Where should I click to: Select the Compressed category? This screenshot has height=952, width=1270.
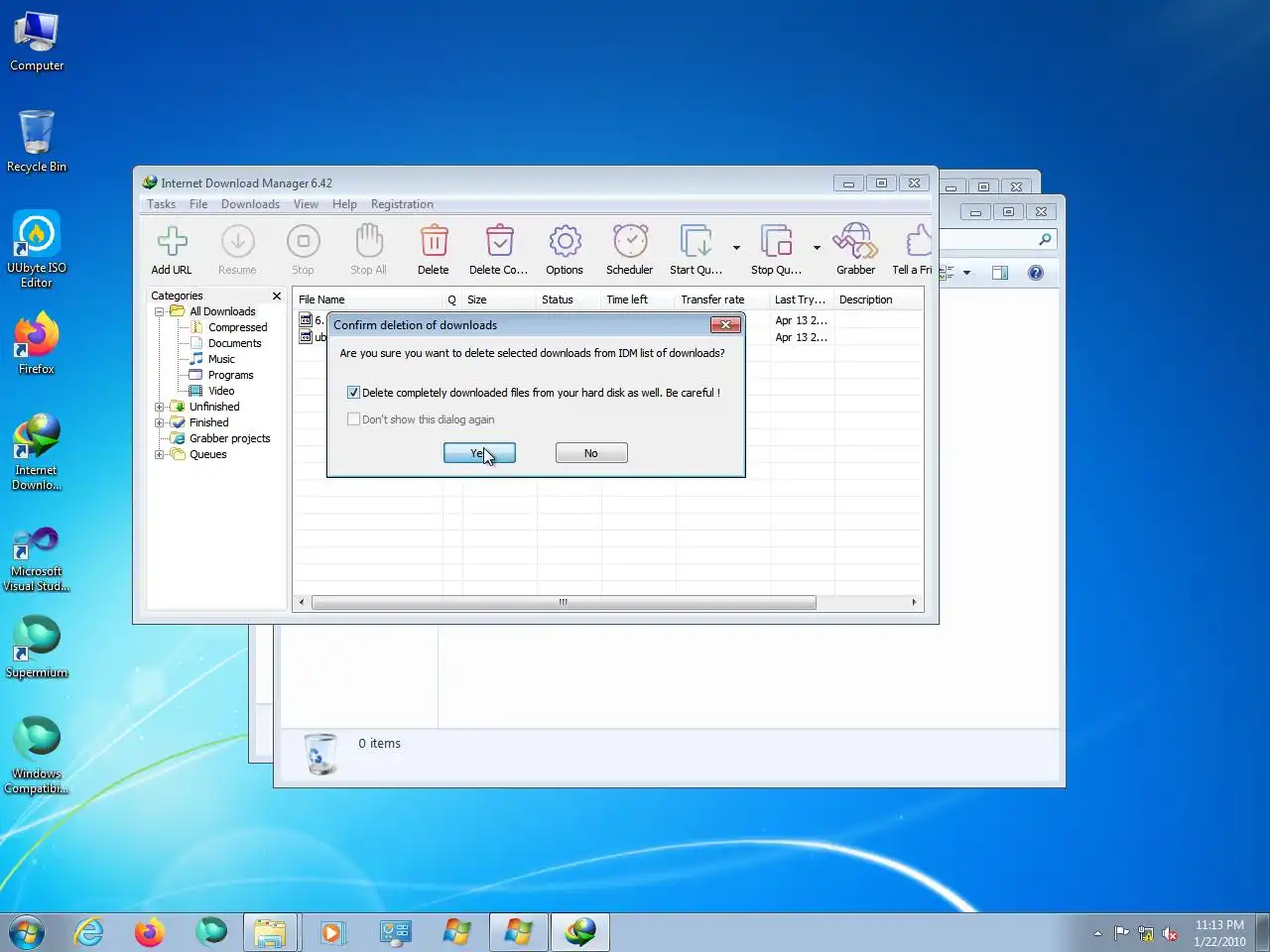point(237,327)
